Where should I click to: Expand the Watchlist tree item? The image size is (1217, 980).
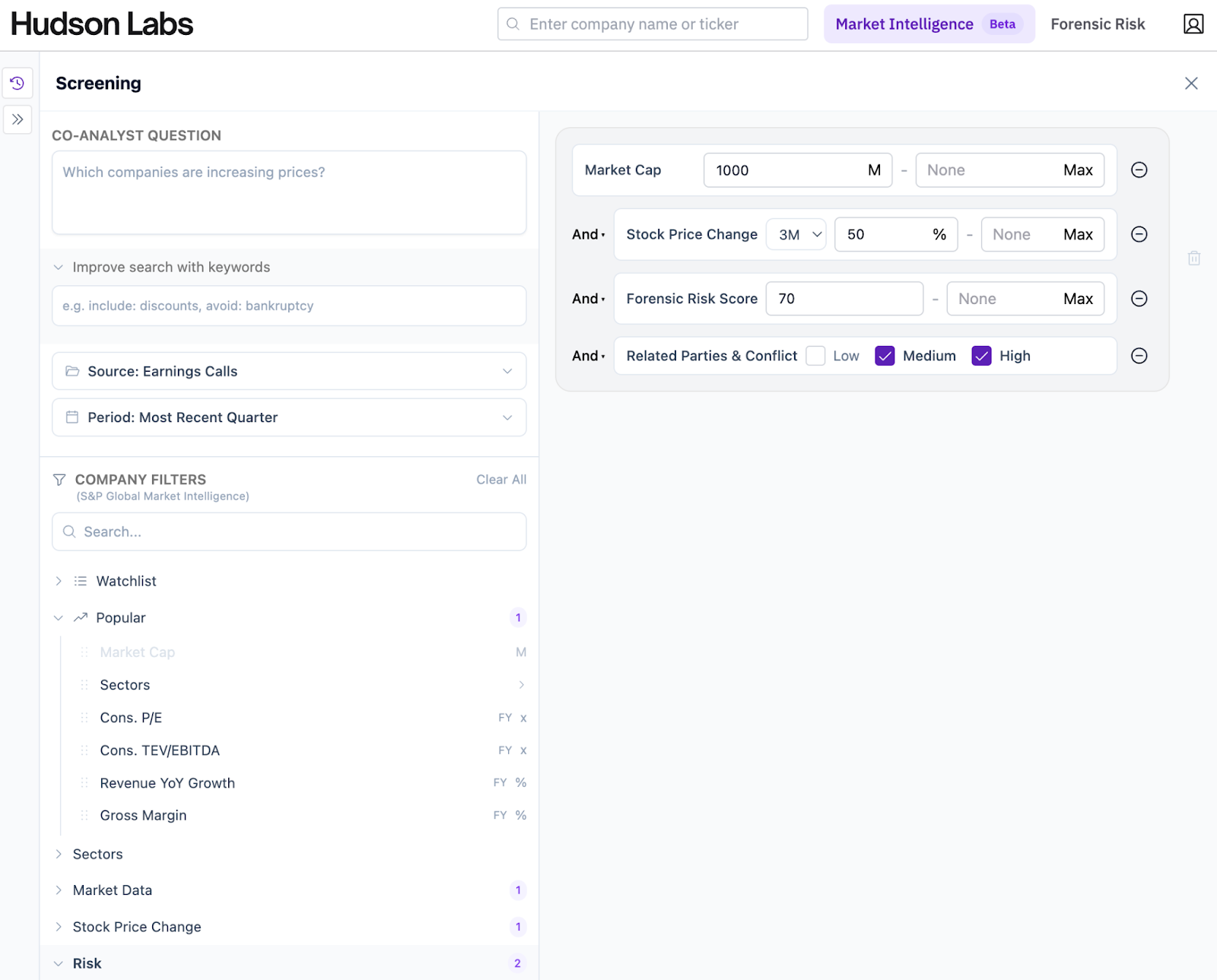click(59, 581)
